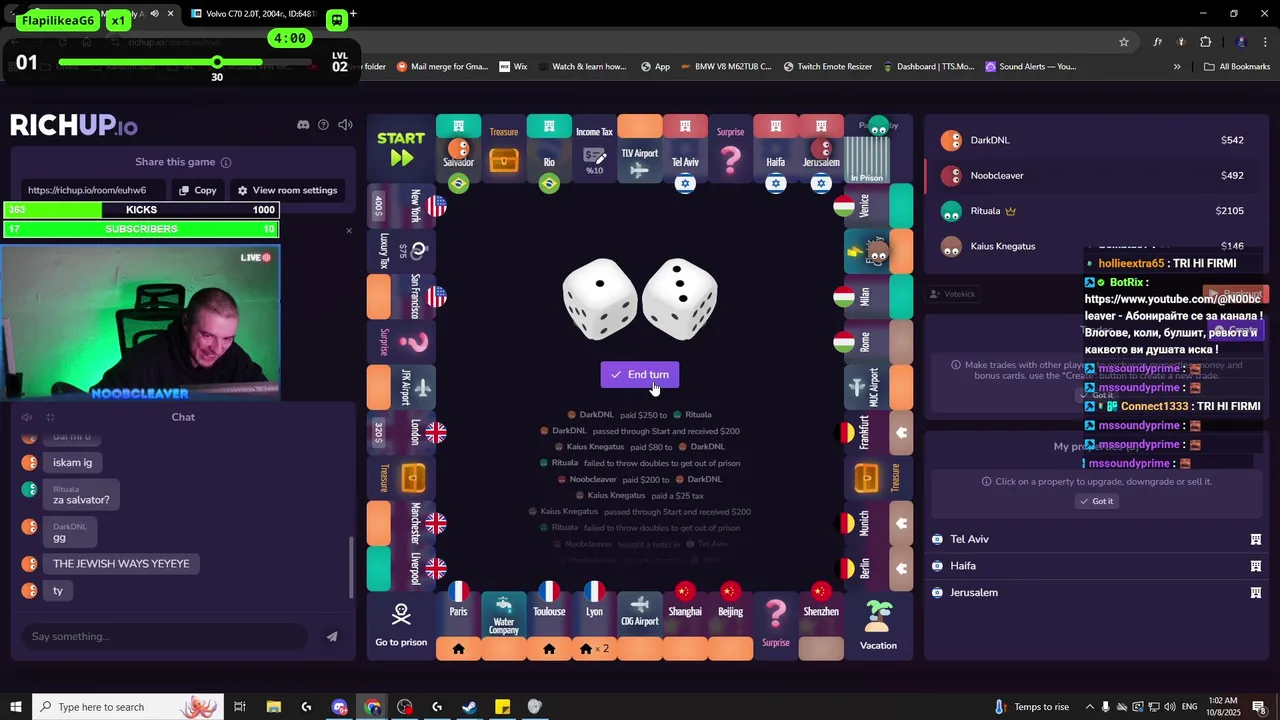This screenshot has width=1280, height=720.
Task: Click the Salvador property tile
Action: tap(458, 149)
